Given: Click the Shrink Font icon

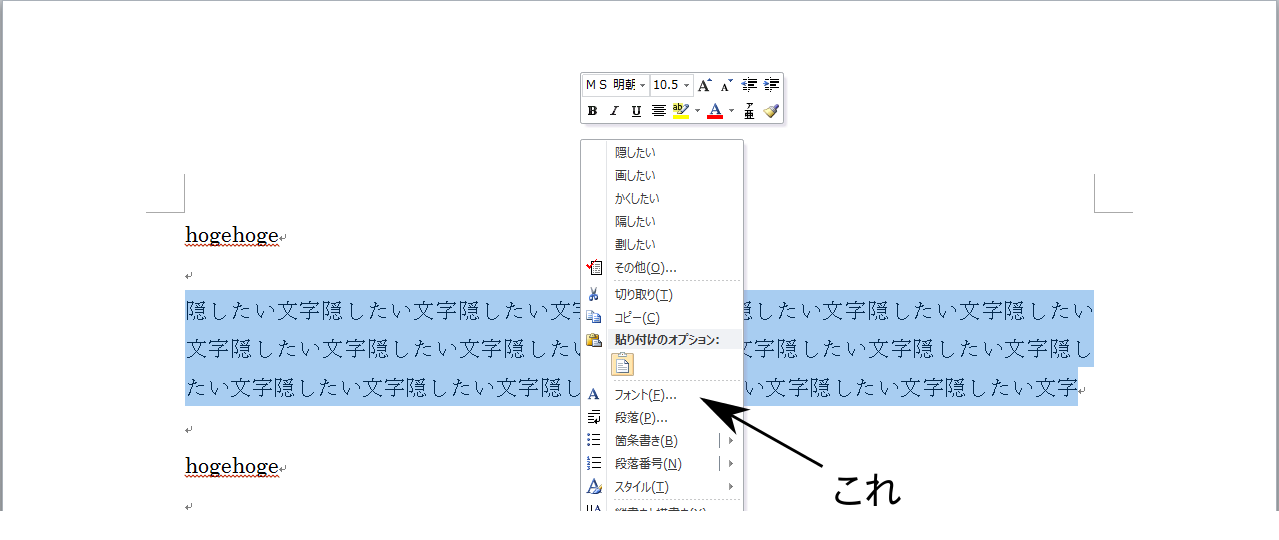Looking at the screenshot, I should (x=727, y=86).
